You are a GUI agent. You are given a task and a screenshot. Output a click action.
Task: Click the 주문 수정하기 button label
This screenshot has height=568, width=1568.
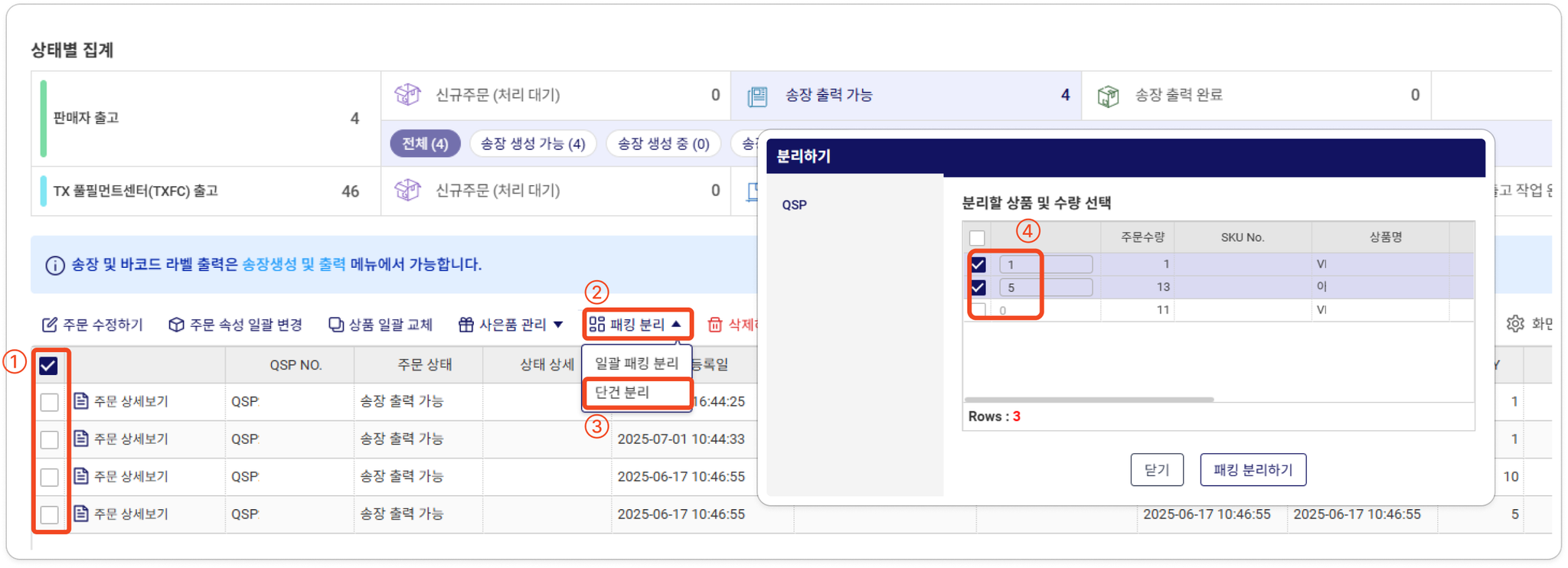103,325
